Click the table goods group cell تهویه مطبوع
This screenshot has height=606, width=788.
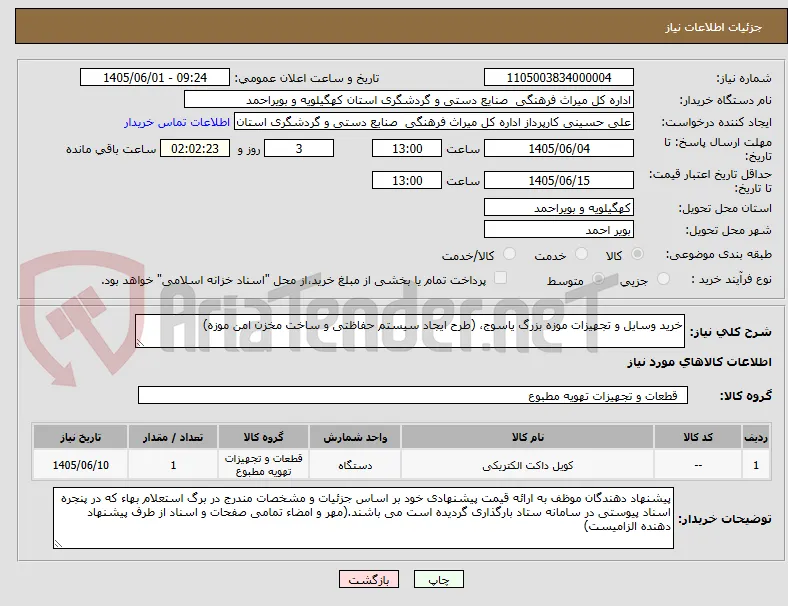(x=263, y=465)
